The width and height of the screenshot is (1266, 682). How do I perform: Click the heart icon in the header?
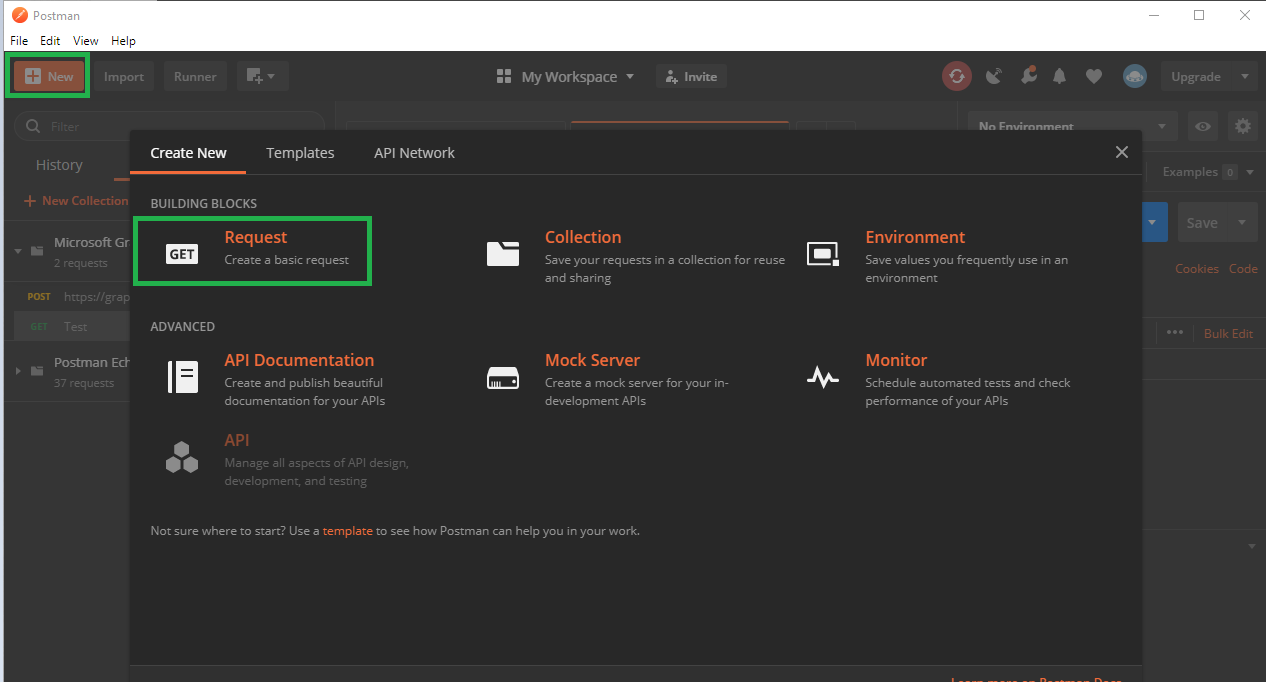pos(1094,76)
